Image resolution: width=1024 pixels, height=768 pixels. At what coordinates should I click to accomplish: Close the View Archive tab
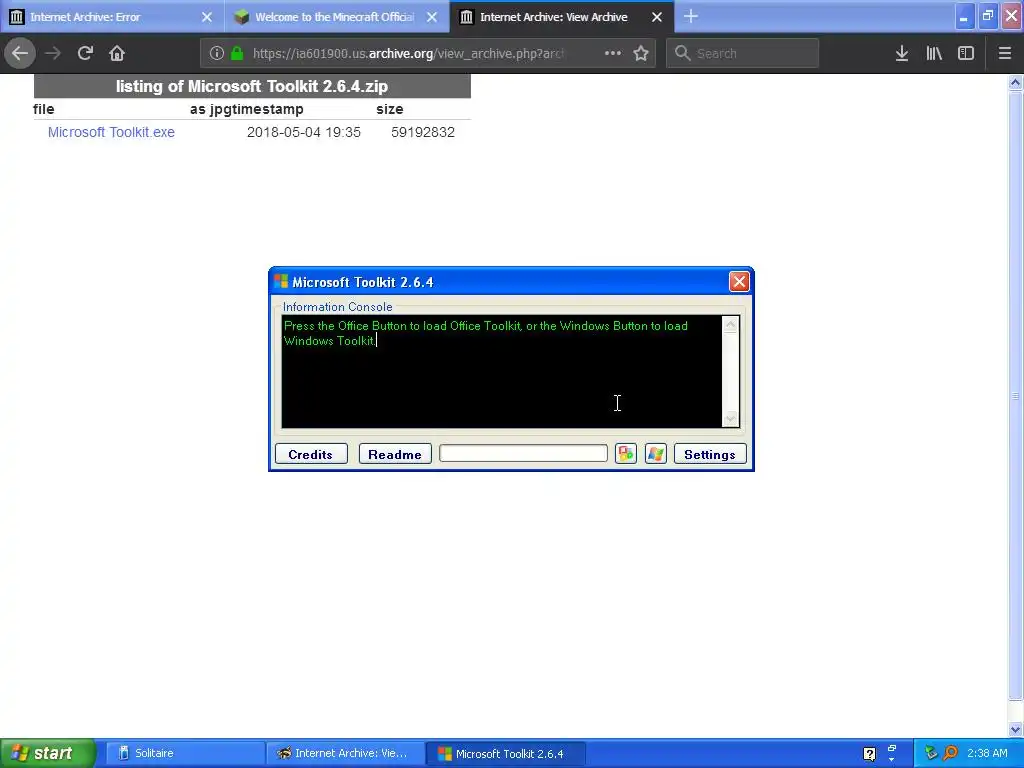657,17
